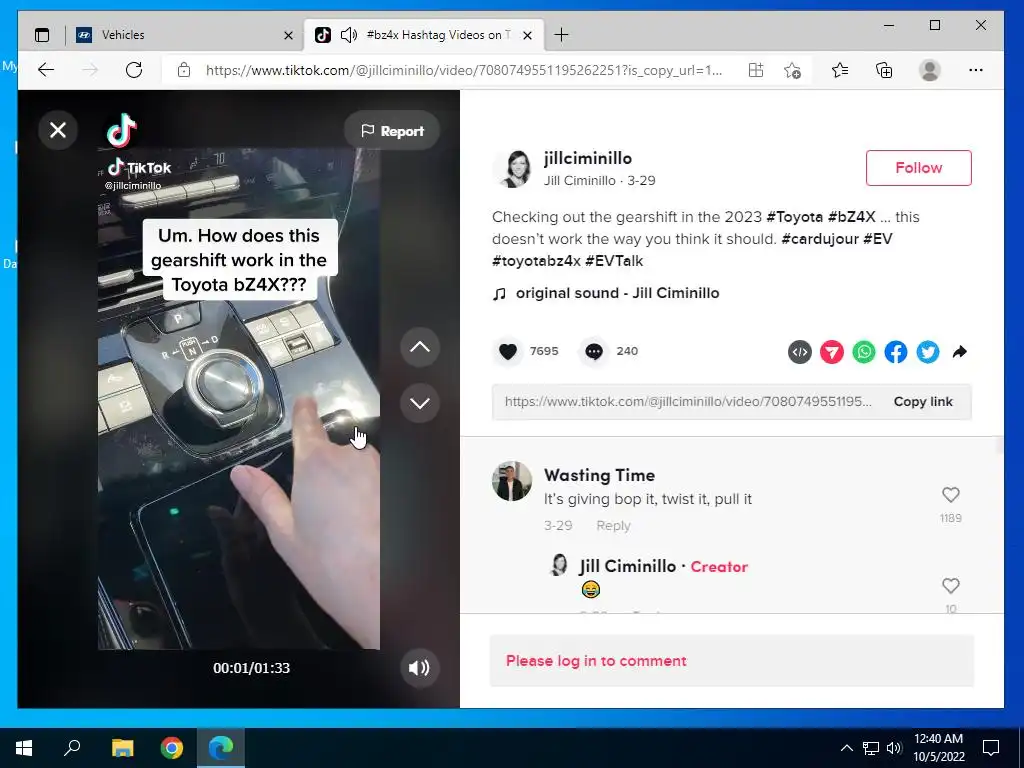Screen dimensions: 1024x768
Task: Open Edge settings and more menu
Action: click(976, 70)
